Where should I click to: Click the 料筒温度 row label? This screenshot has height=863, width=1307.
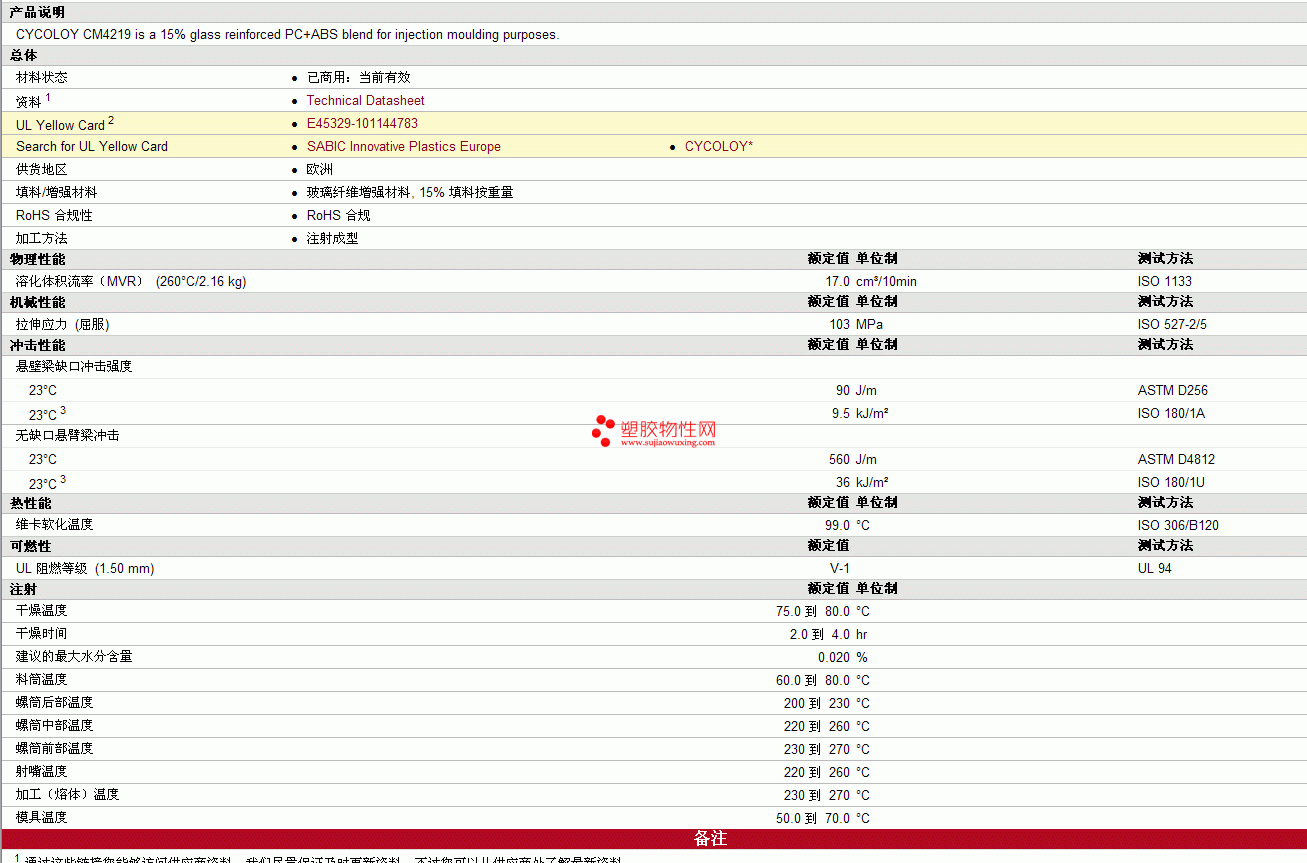(42, 679)
